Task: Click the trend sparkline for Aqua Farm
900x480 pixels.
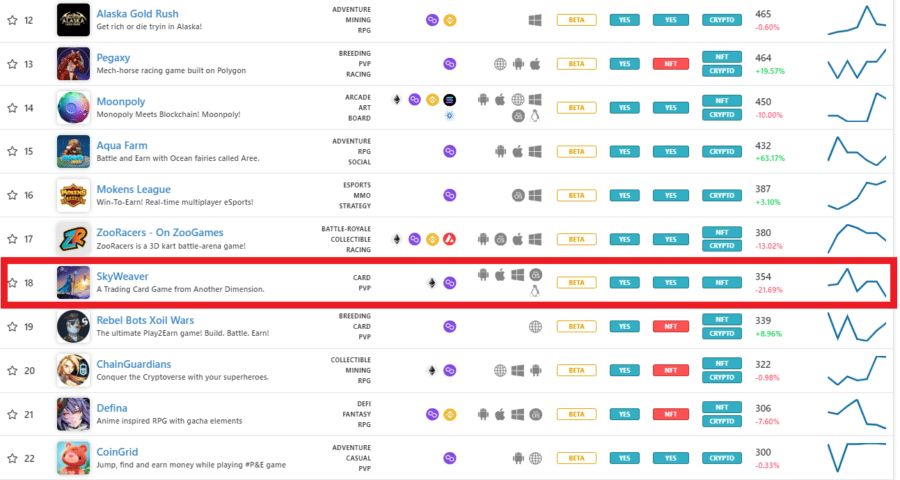Action: pos(857,151)
